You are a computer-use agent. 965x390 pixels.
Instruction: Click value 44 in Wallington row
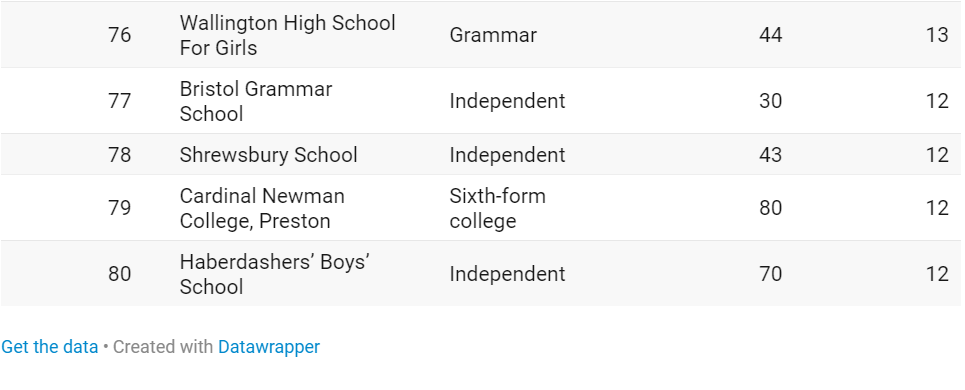point(771,35)
